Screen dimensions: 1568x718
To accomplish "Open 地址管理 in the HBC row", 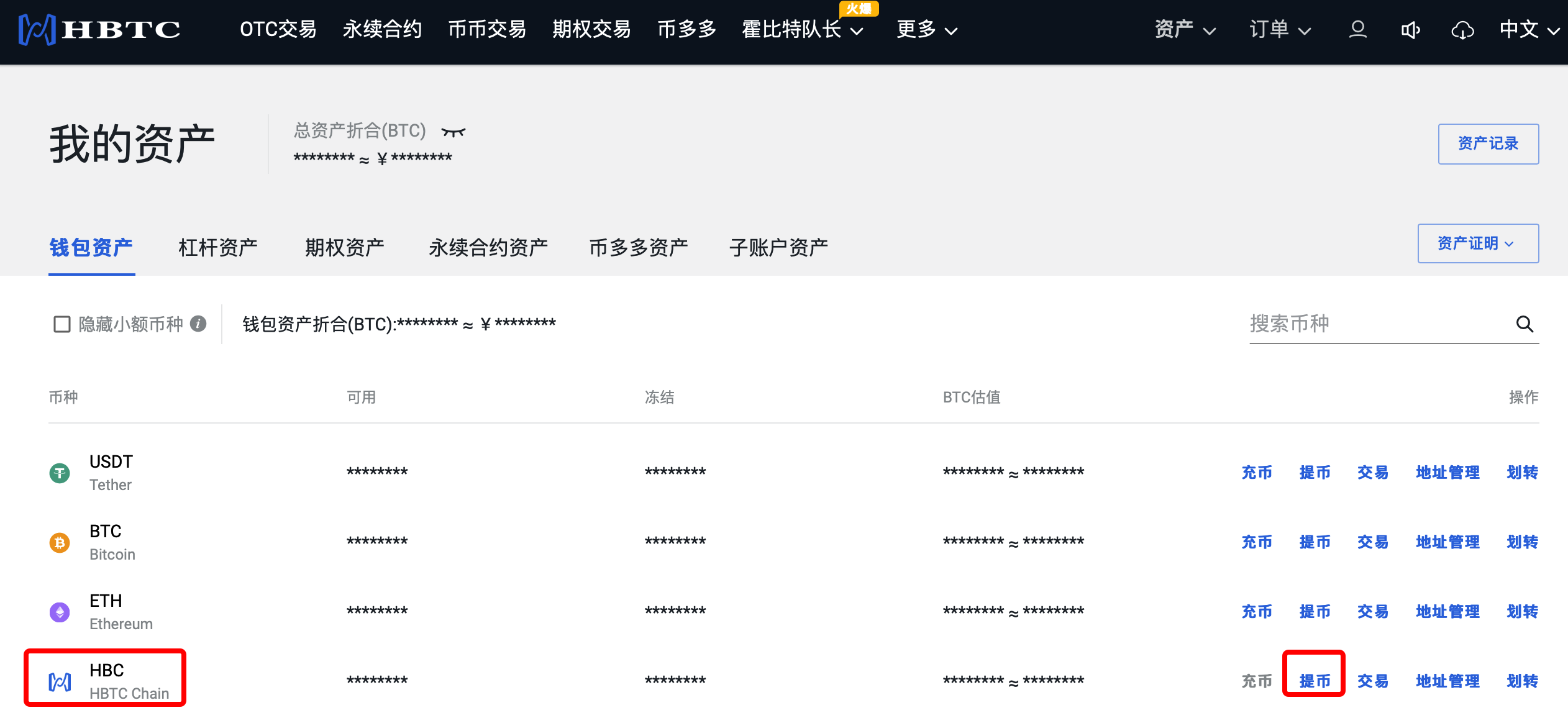I will (x=1447, y=681).
